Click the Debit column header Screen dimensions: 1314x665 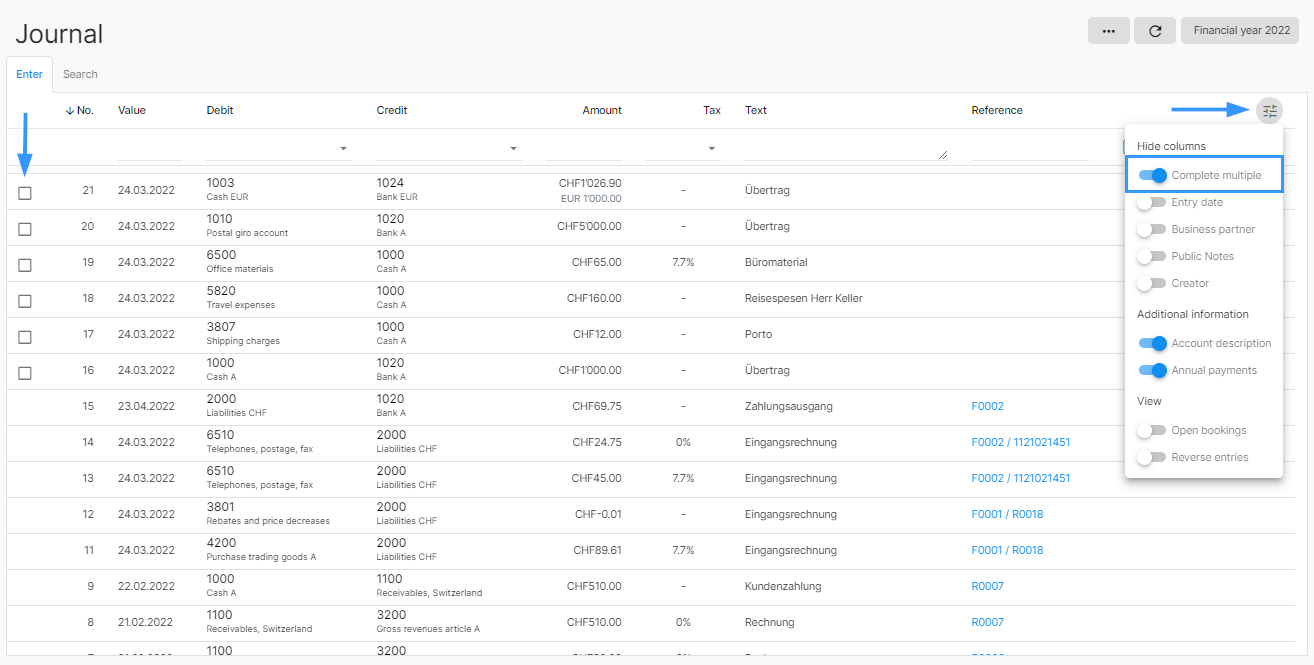pyautogui.click(x=220, y=110)
